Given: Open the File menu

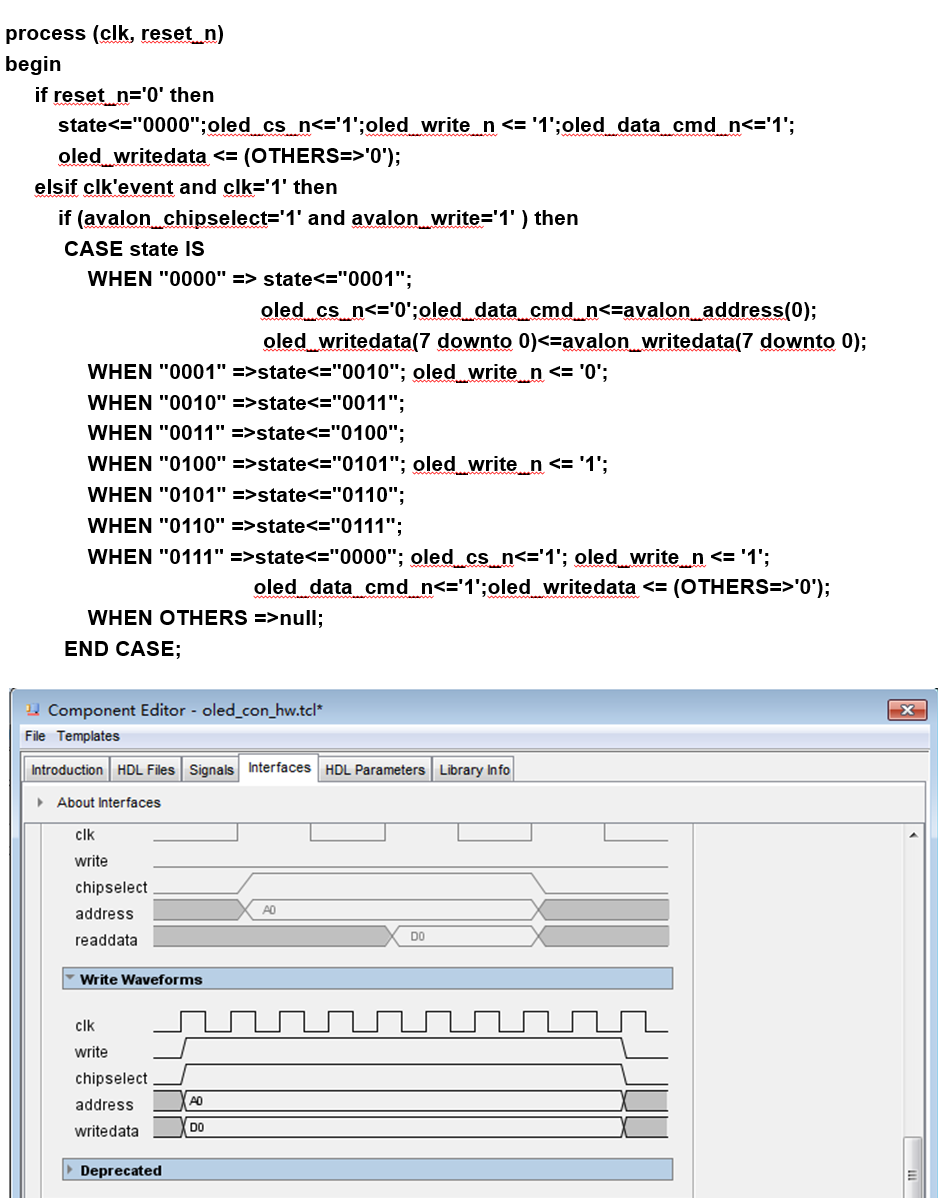Looking at the screenshot, I should pyautogui.click(x=35, y=736).
